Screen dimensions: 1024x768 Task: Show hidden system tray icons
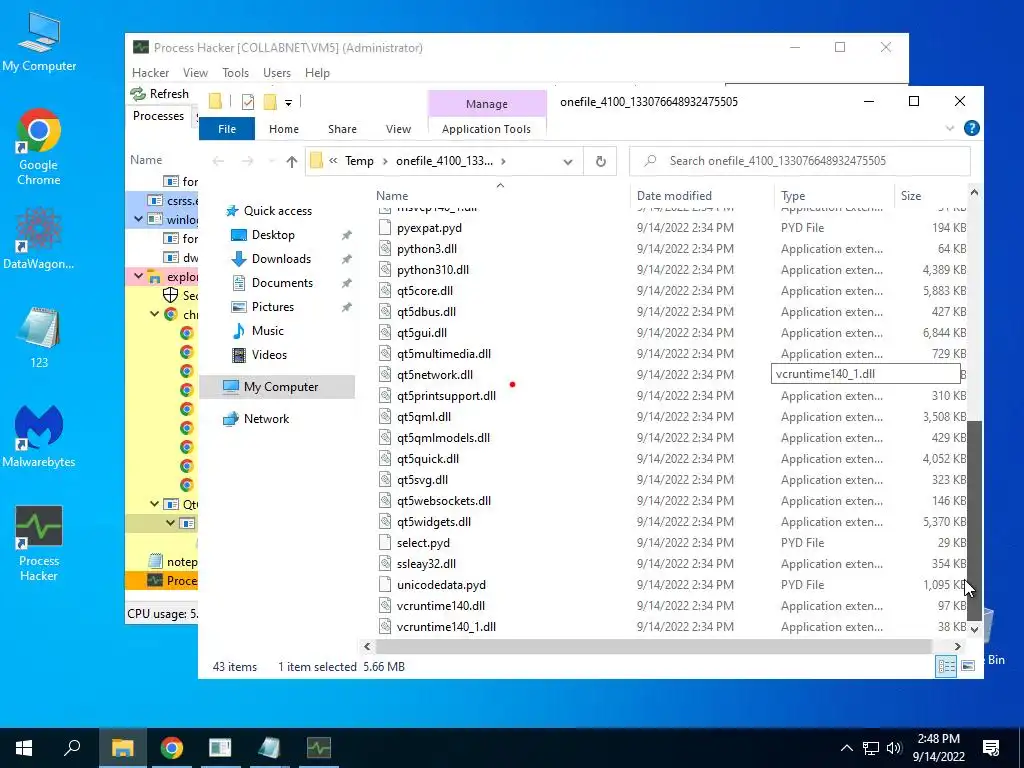click(846, 748)
